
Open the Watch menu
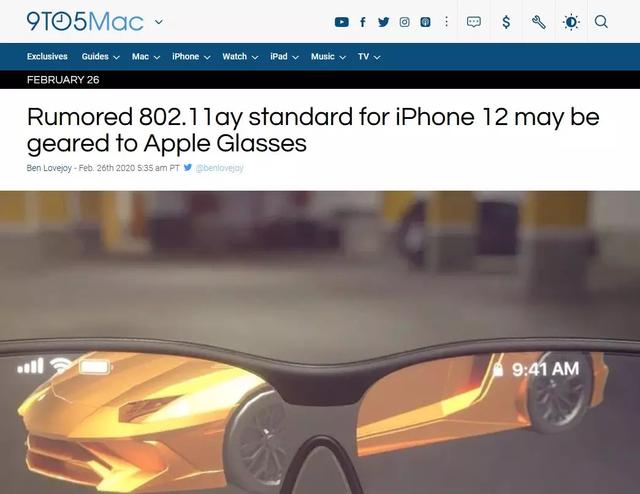point(240,56)
